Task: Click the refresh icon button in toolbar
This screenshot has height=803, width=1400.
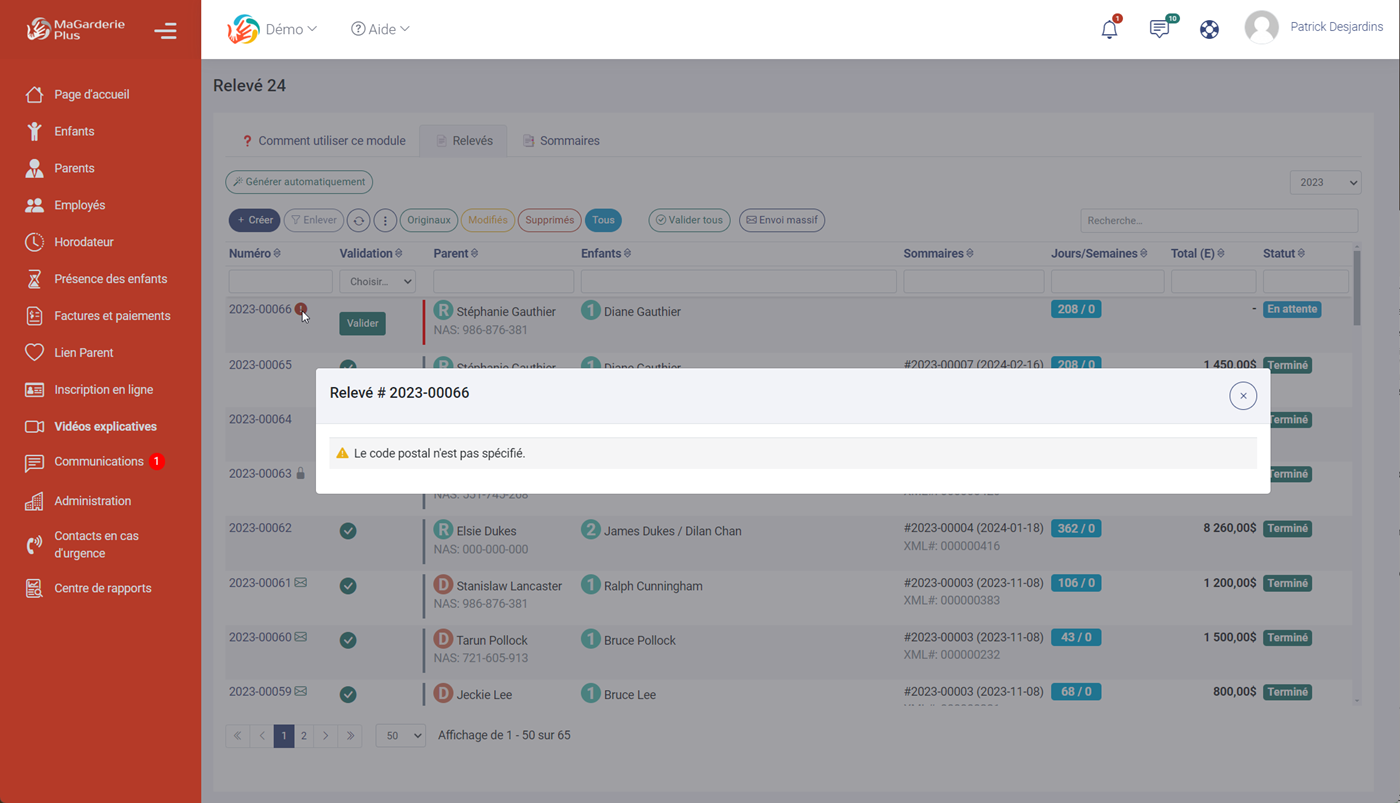Action: [358, 221]
